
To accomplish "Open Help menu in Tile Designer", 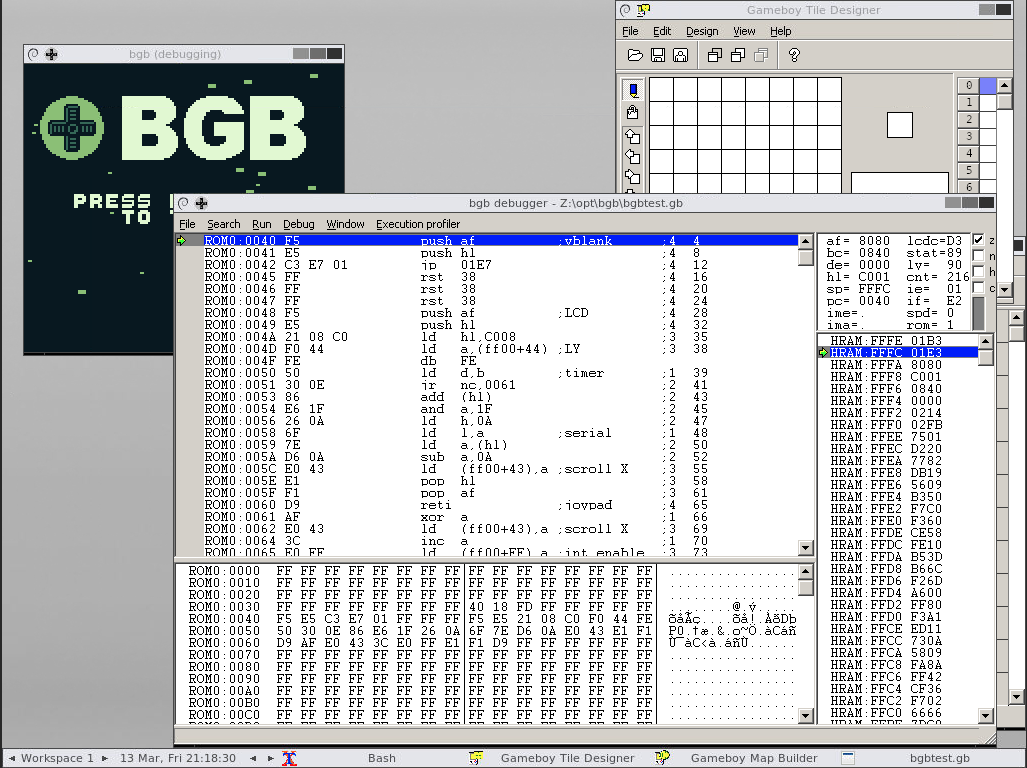I will (x=780, y=31).
